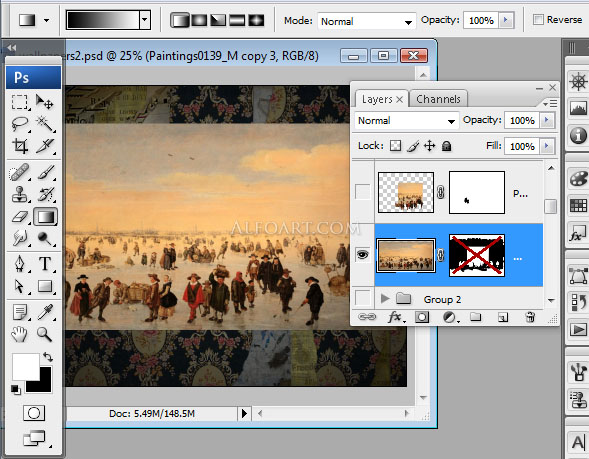This screenshot has width=589, height=459.
Task: Toggle Quick Mask mode
Action: point(34,413)
